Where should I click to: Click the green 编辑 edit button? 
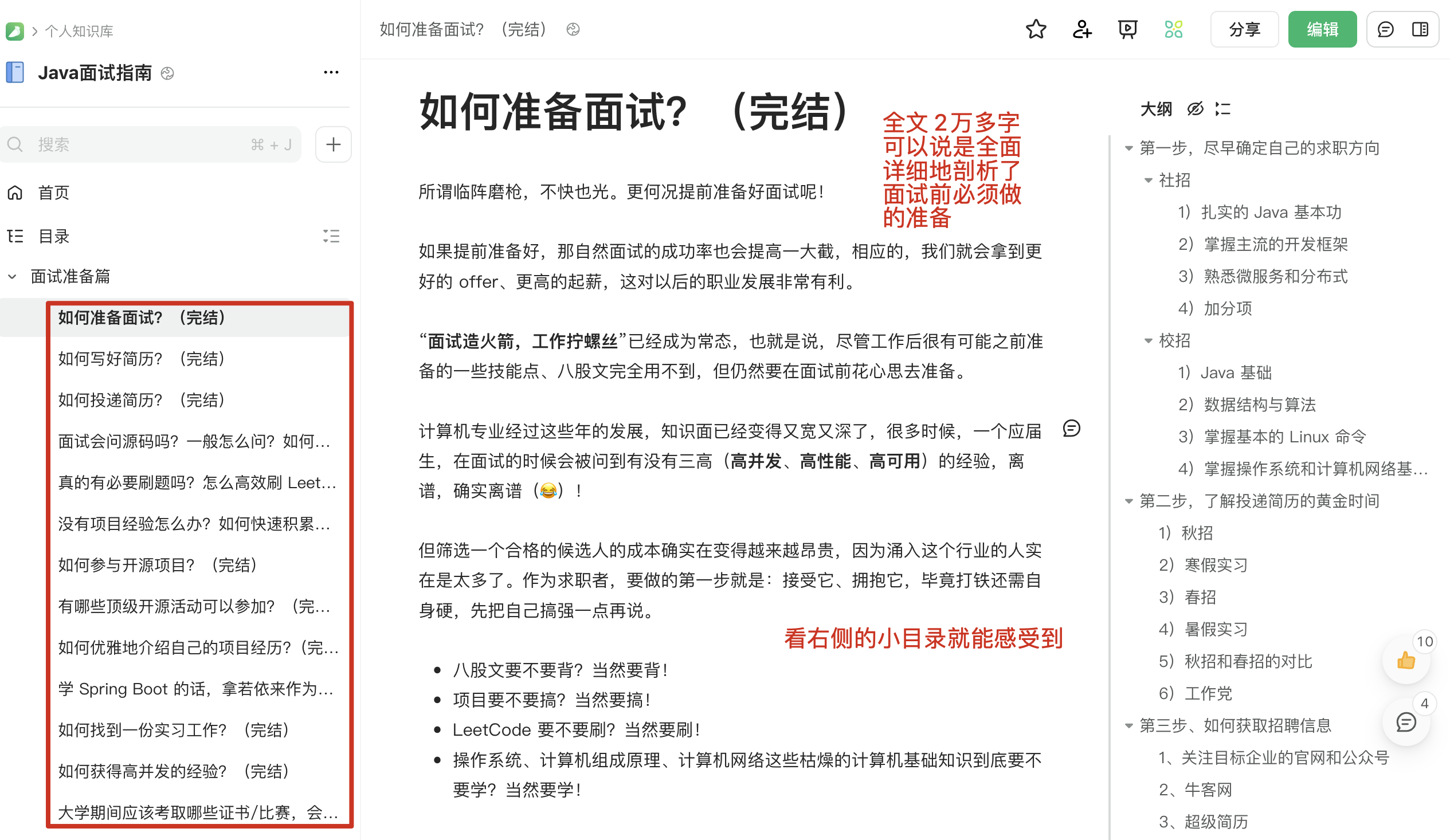pos(1322,29)
